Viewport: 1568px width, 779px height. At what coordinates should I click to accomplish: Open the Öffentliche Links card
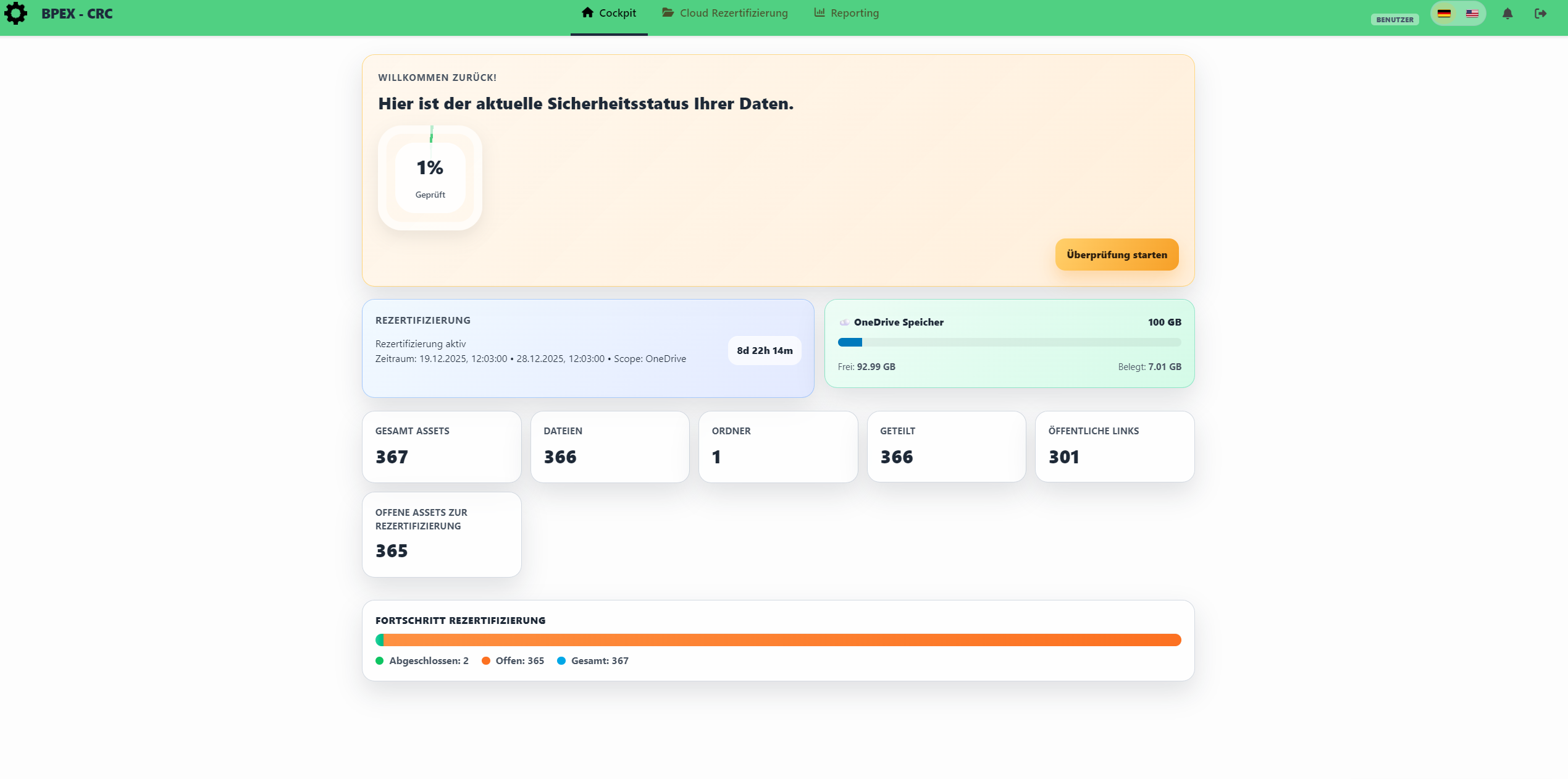pos(1114,447)
